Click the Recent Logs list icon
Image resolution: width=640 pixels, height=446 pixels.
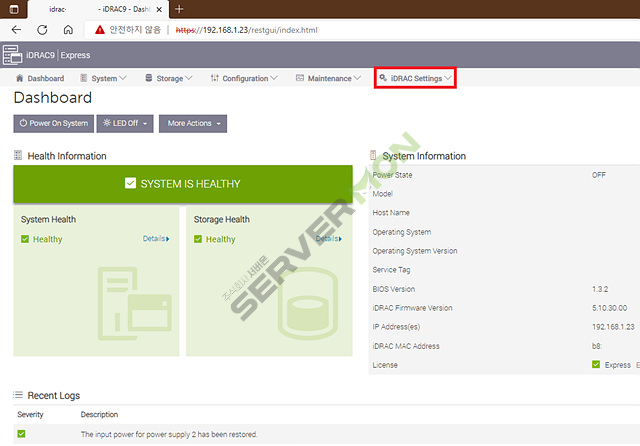click(x=18, y=395)
